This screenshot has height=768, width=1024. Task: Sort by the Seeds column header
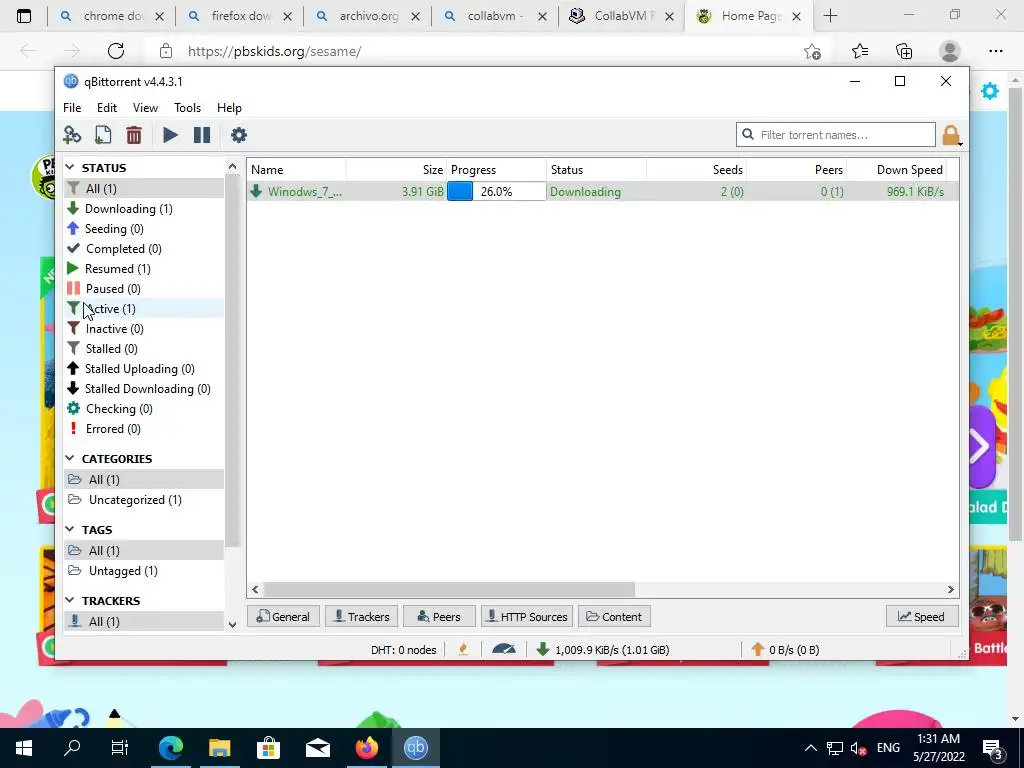tap(697, 170)
